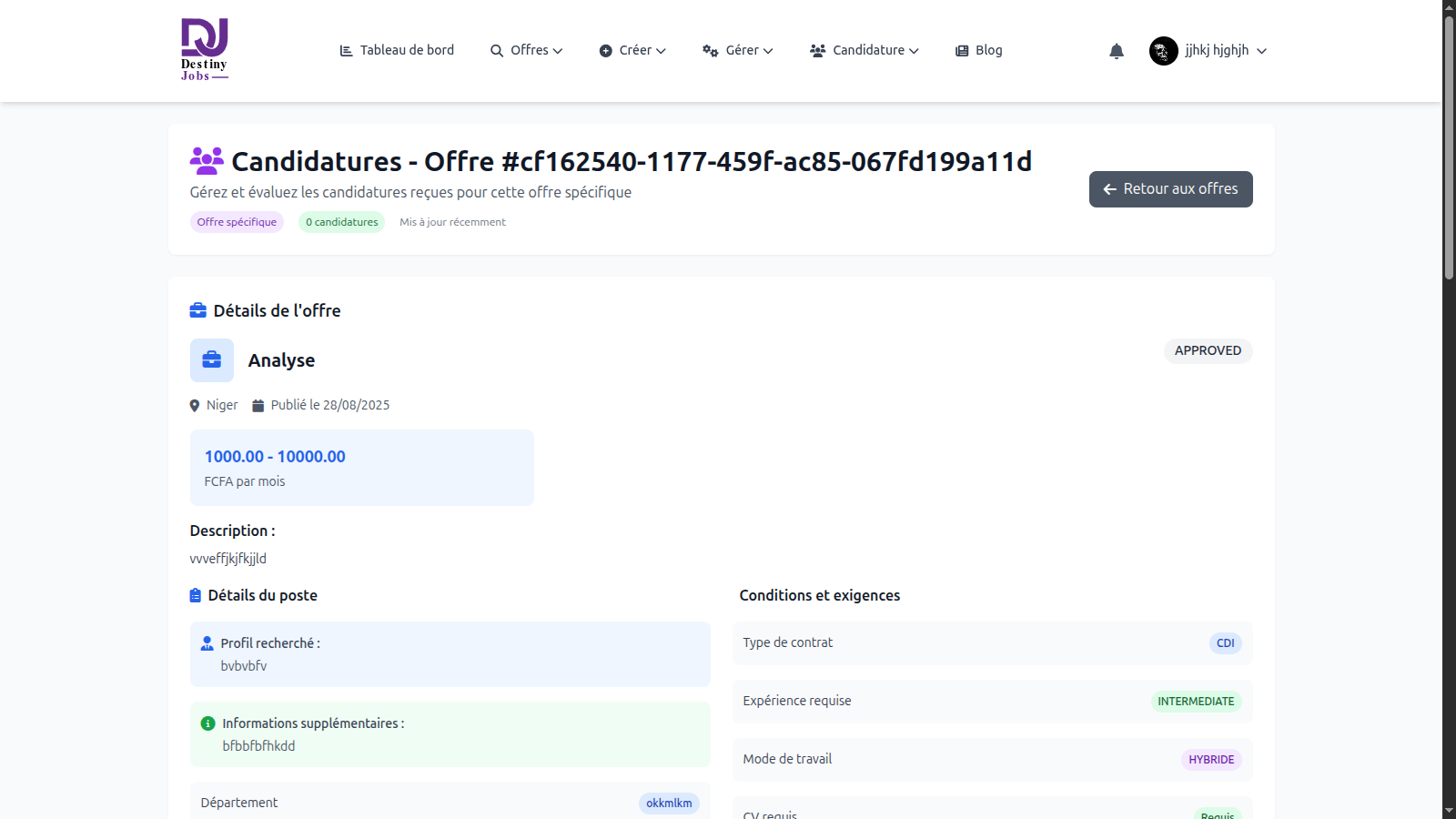Click the page vertical scrollbar thumb
1456x819 pixels.
pyautogui.click(x=1449, y=146)
